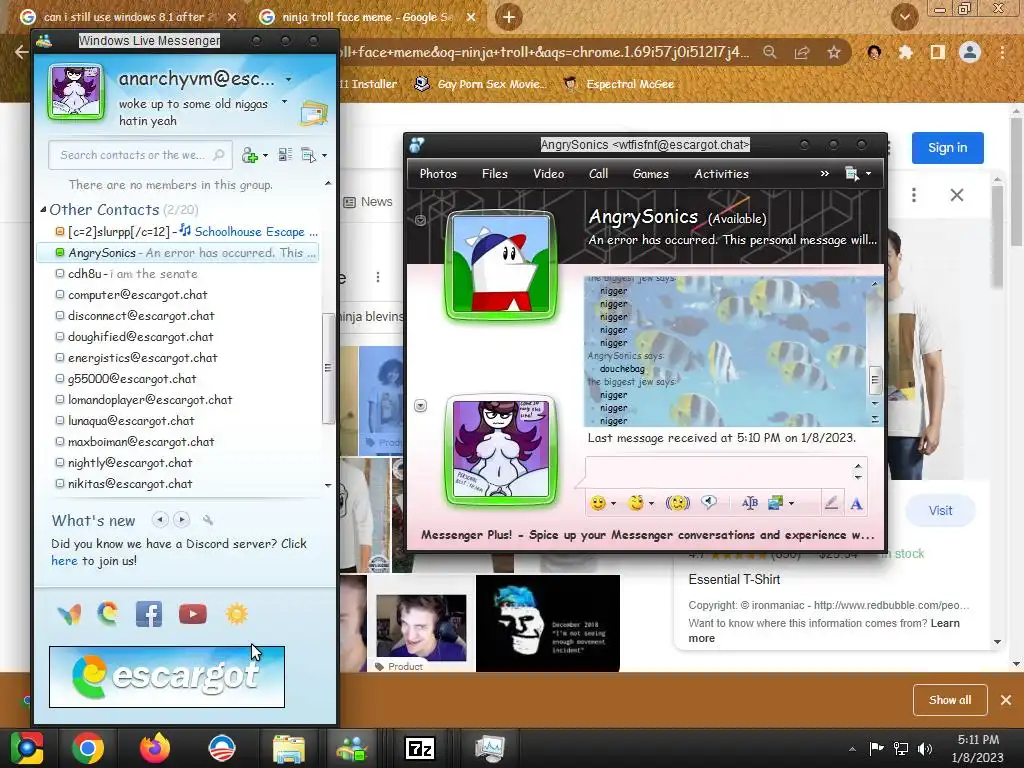The width and height of the screenshot is (1024, 768).
Task: Open the add contact dropdown arrow
Action: click(265, 155)
